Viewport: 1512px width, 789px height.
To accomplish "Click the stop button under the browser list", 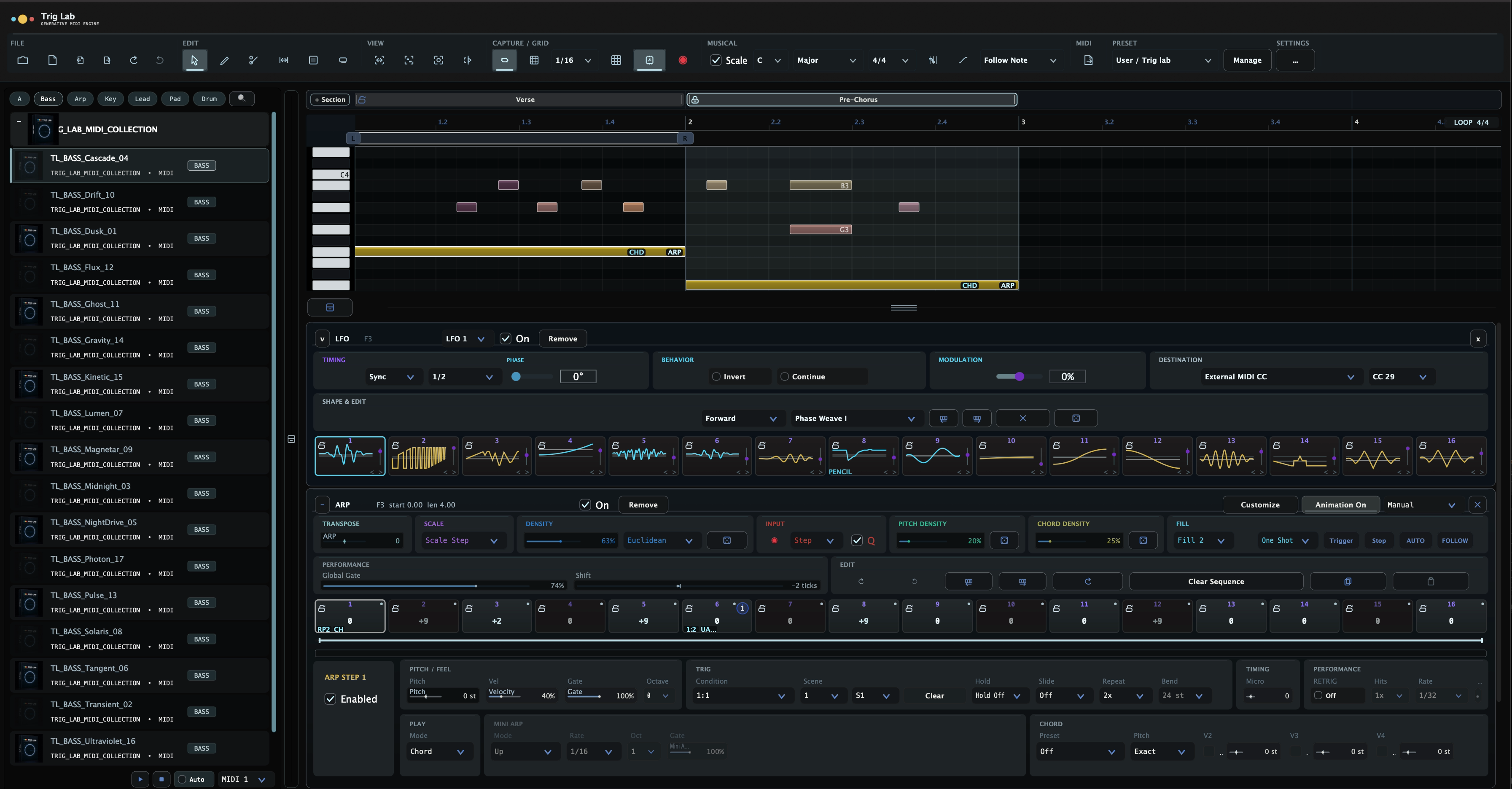I will tap(161, 779).
